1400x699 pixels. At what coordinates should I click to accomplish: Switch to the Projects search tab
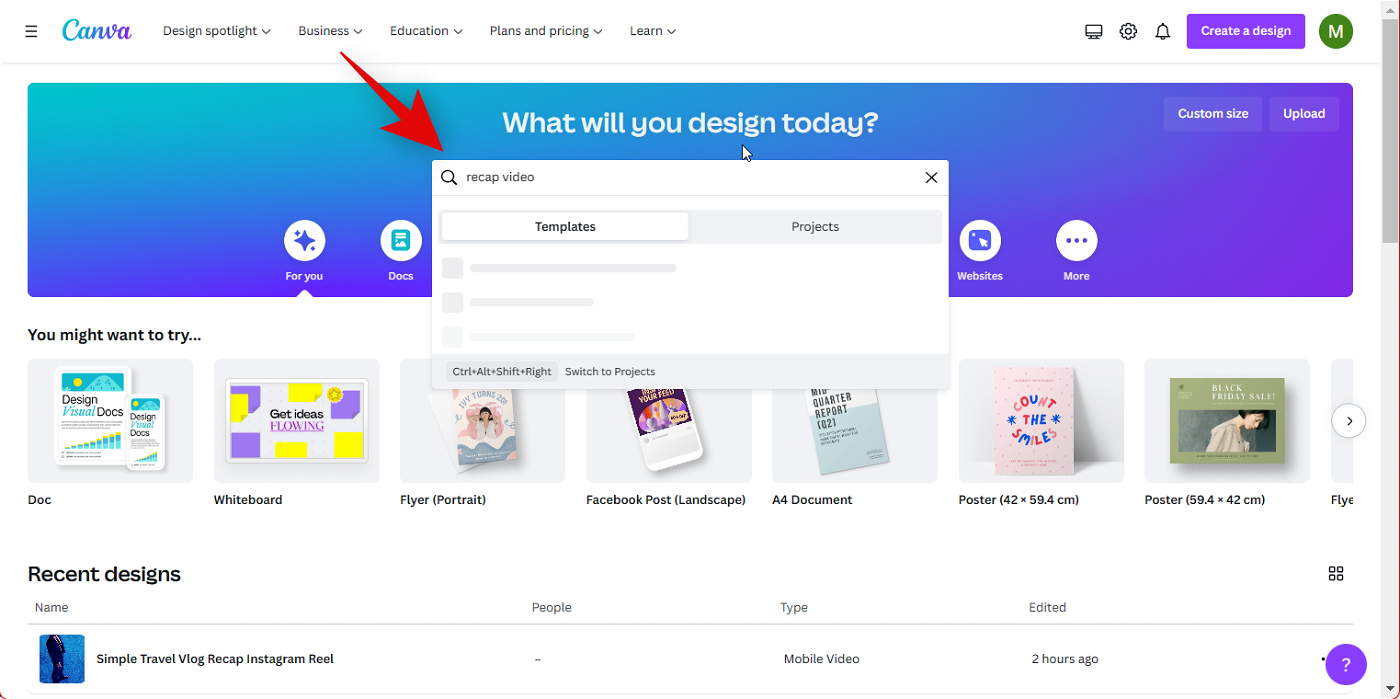click(x=815, y=227)
